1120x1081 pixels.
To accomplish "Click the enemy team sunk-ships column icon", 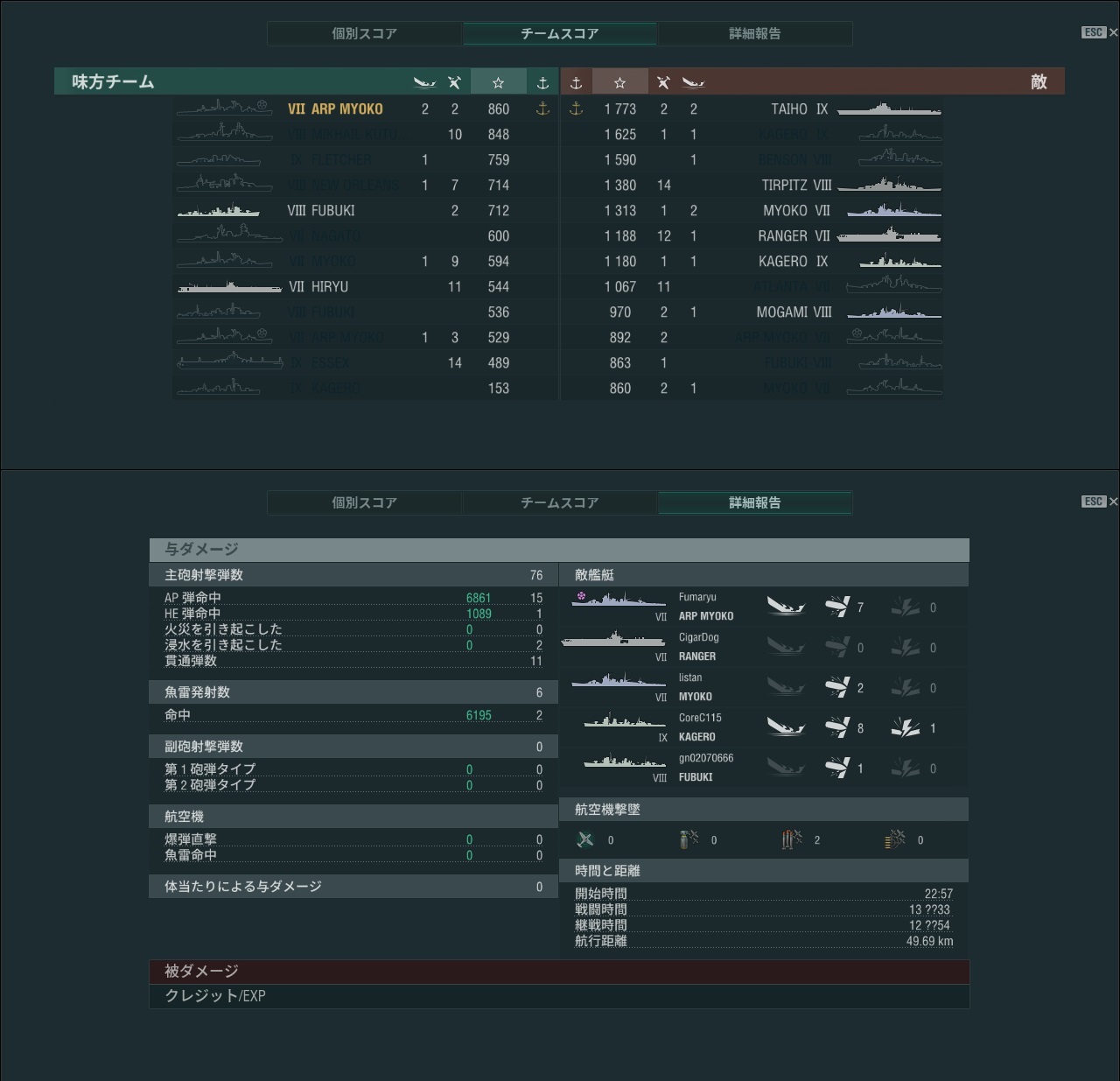I will 693,82.
